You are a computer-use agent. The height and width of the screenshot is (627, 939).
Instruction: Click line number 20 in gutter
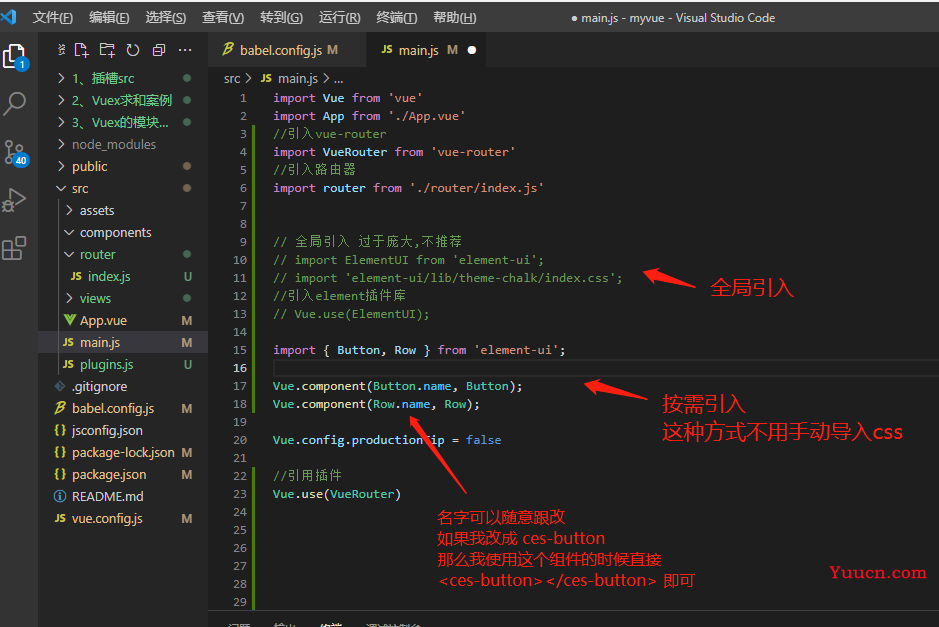coord(240,440)
